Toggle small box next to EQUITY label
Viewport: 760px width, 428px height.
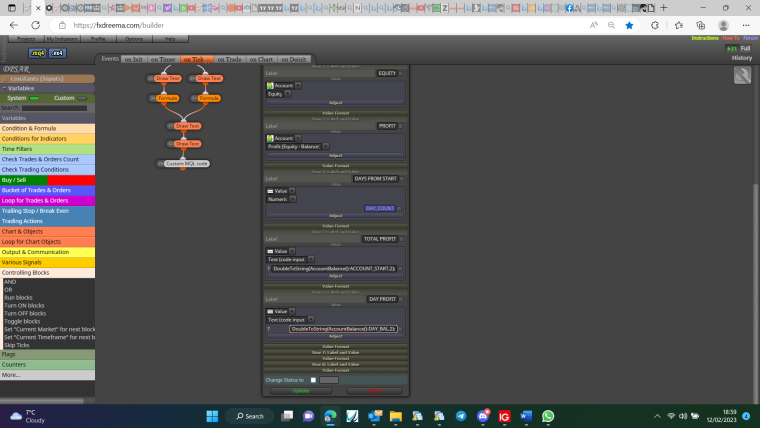tap(400, 74)
